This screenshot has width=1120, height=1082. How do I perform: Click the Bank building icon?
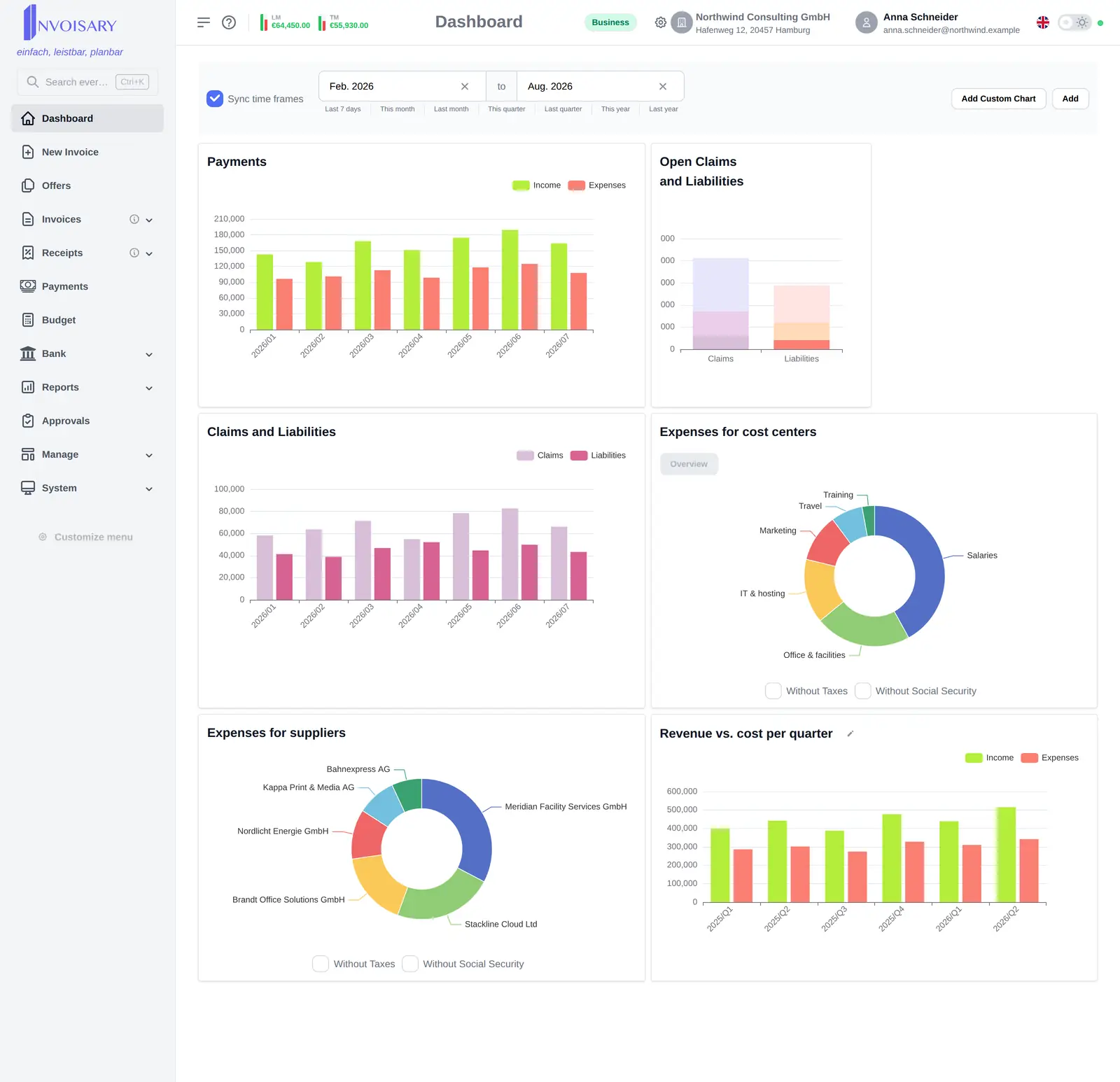pos(28,353)
